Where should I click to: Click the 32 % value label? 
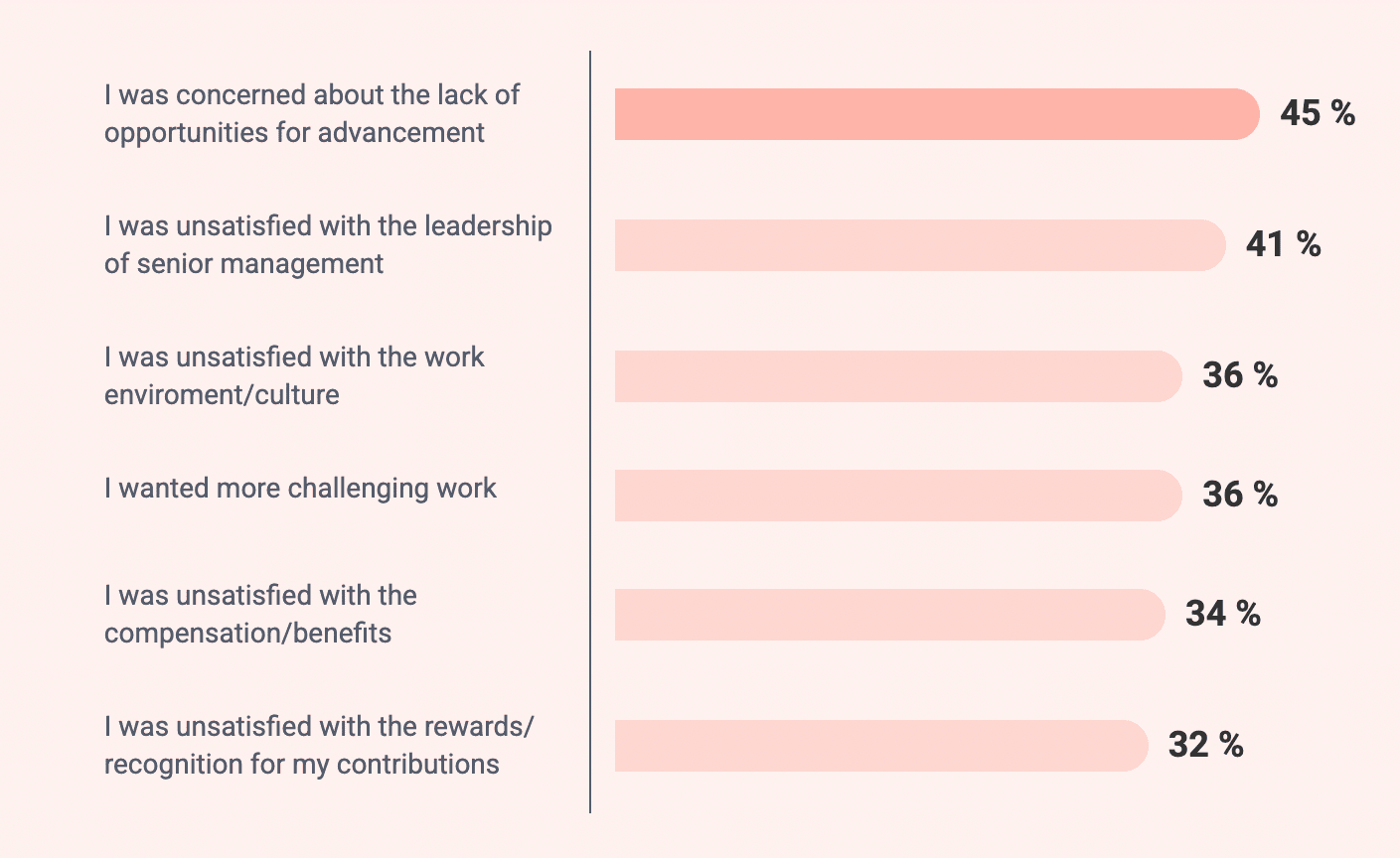point(1205,746)
